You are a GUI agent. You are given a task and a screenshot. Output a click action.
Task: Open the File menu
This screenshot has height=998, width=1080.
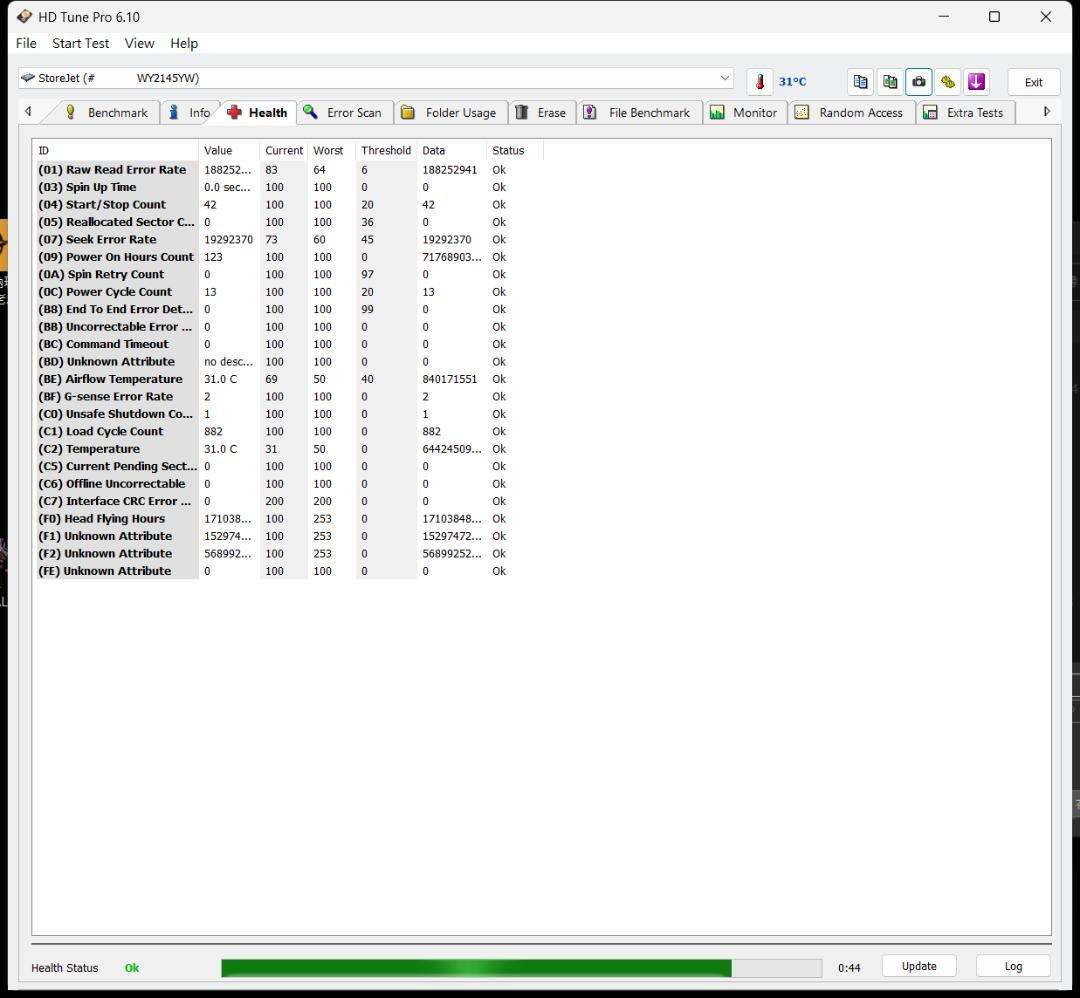pyautogui.click(x=26, y=43)
